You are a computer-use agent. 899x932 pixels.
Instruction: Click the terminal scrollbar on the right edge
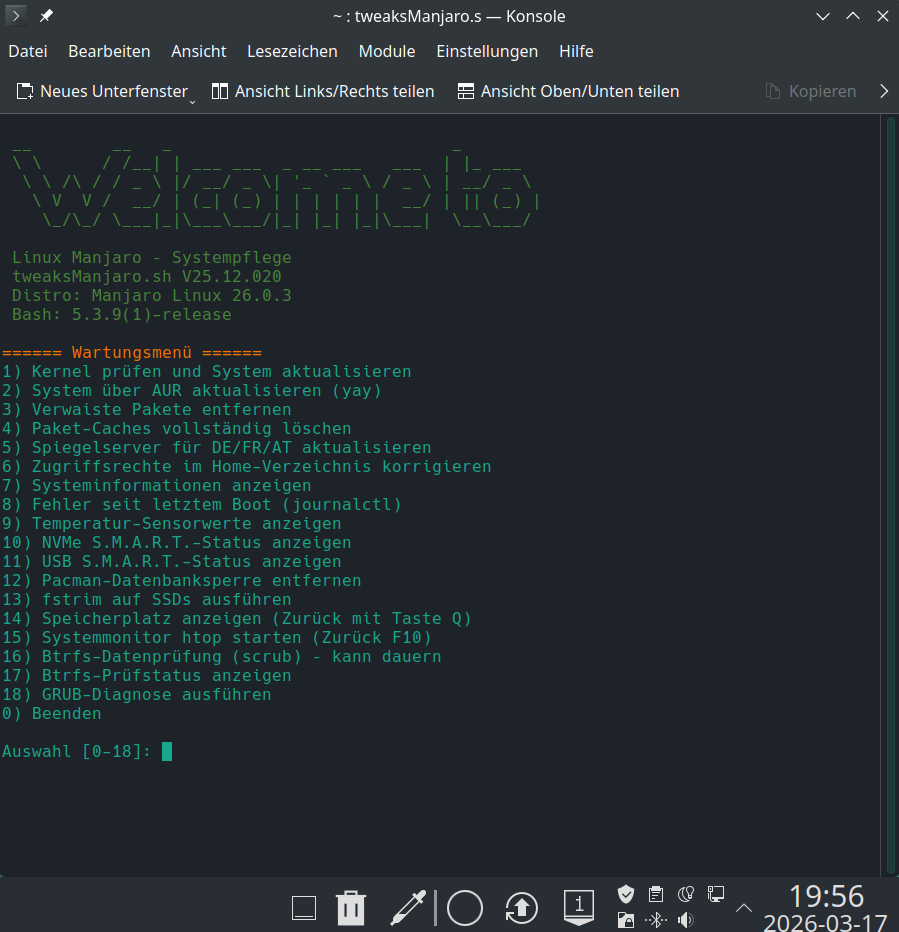890,300
